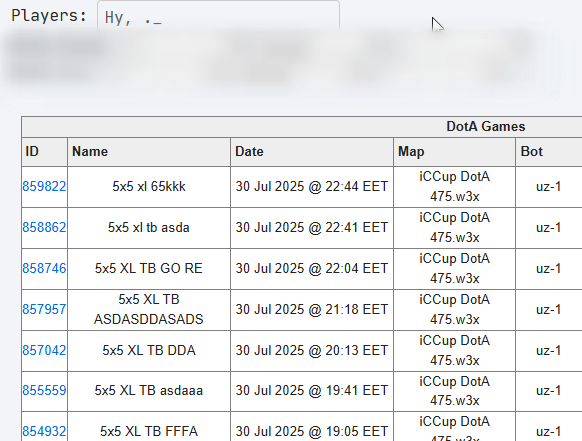Open game ID 854932 link
Image resolution: width=582 pixels, height=441 pixels.
(44, 431)
